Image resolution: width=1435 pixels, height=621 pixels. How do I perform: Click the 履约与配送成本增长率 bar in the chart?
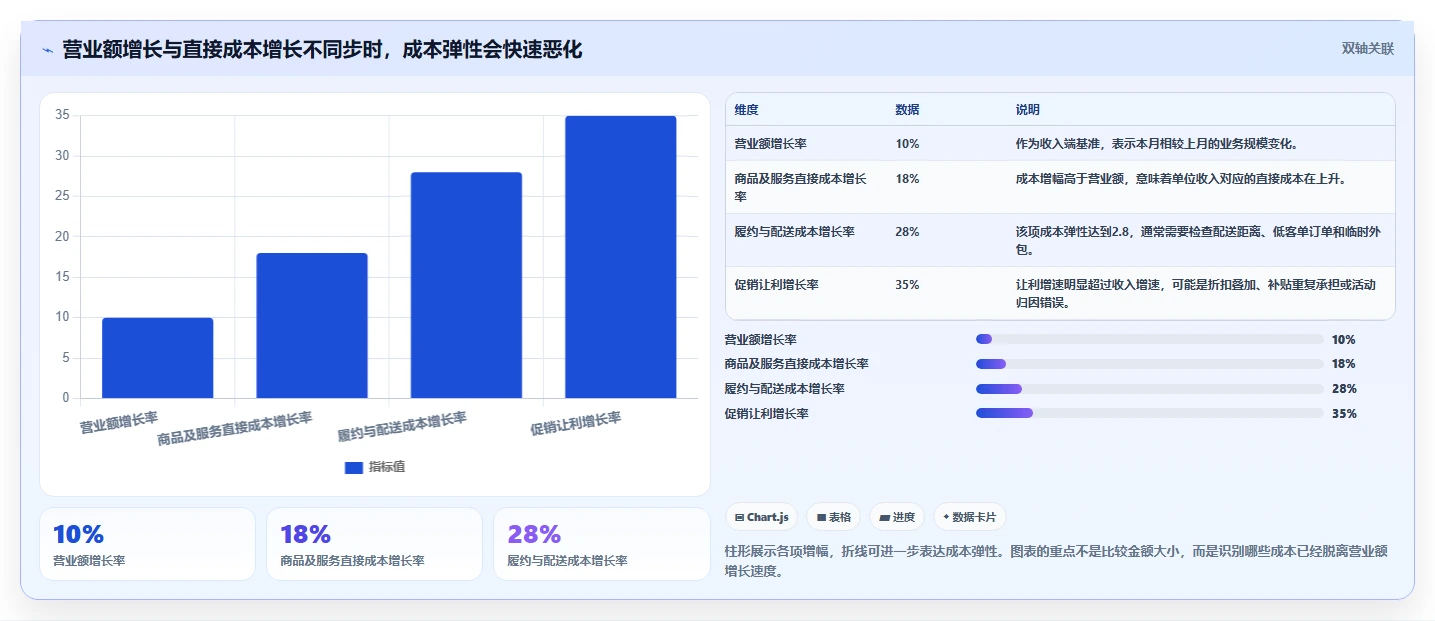click(x=466, y=285)
